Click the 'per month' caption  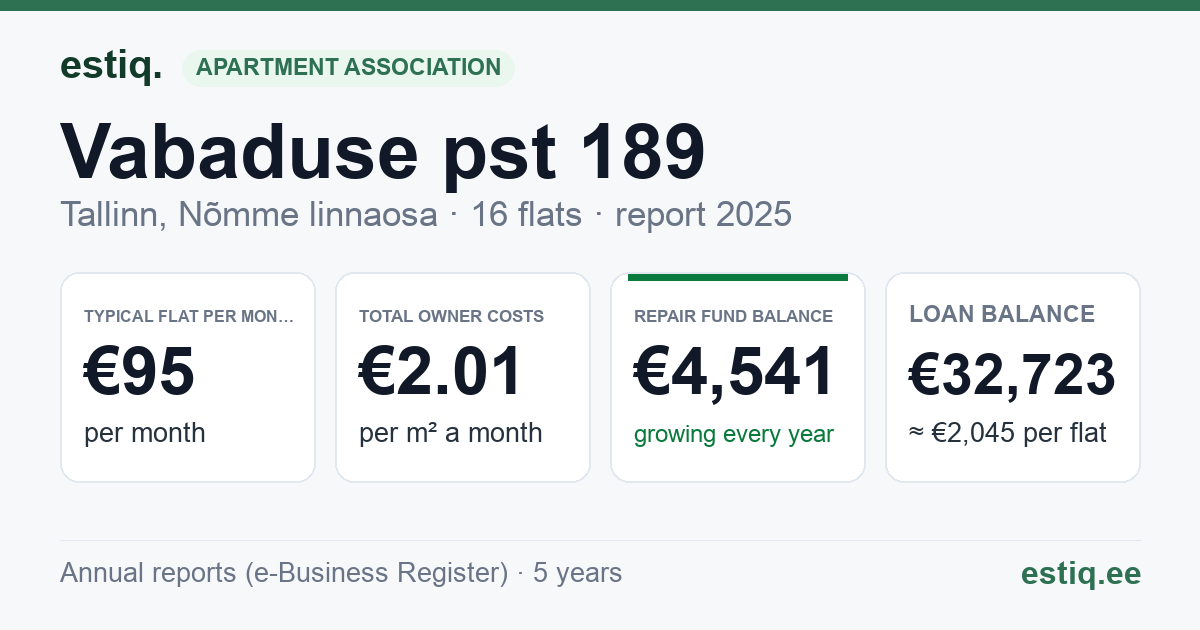pos(145,433)
